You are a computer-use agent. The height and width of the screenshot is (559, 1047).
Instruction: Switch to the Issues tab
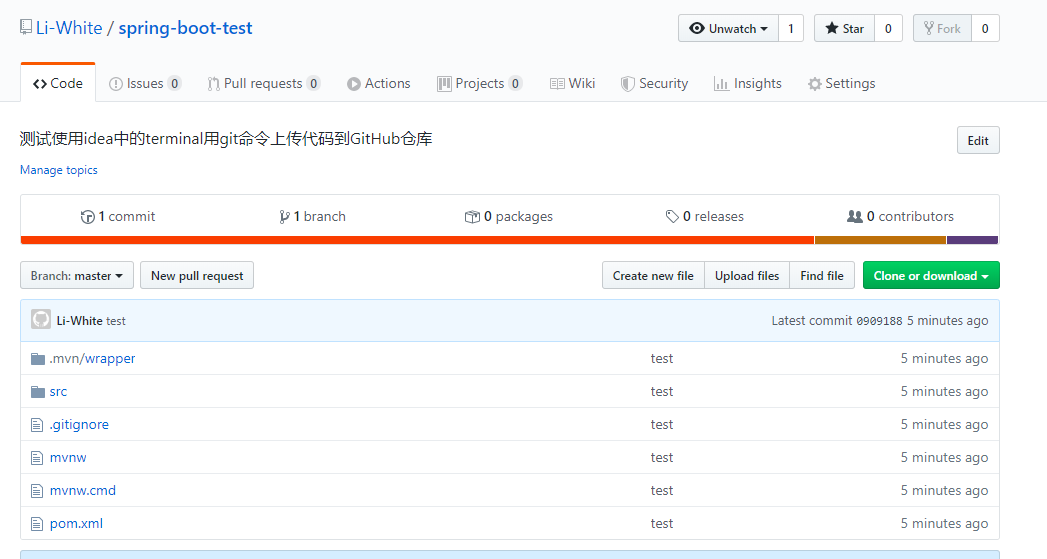click(x=145, y=84)
